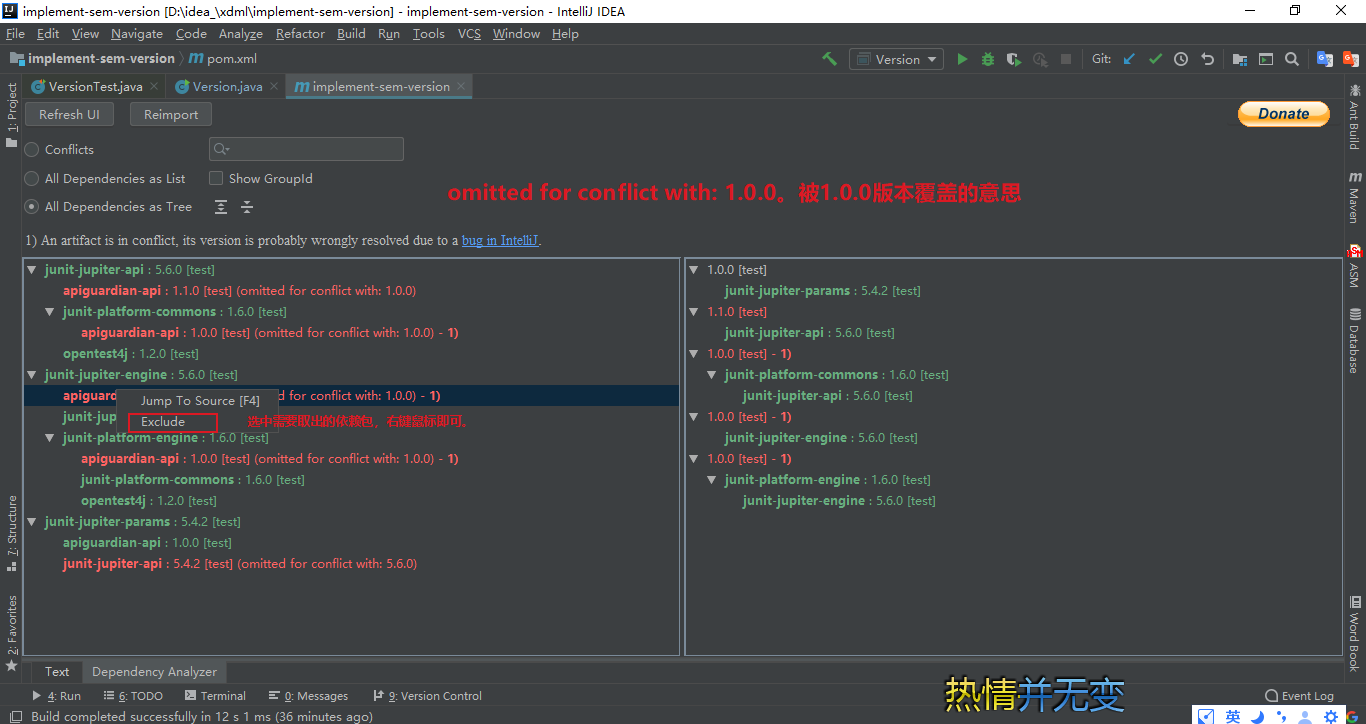Open Project Structure folder icon
Image resolution: width=1366 pixels, height=724 pixels.
pos(1240,59)
